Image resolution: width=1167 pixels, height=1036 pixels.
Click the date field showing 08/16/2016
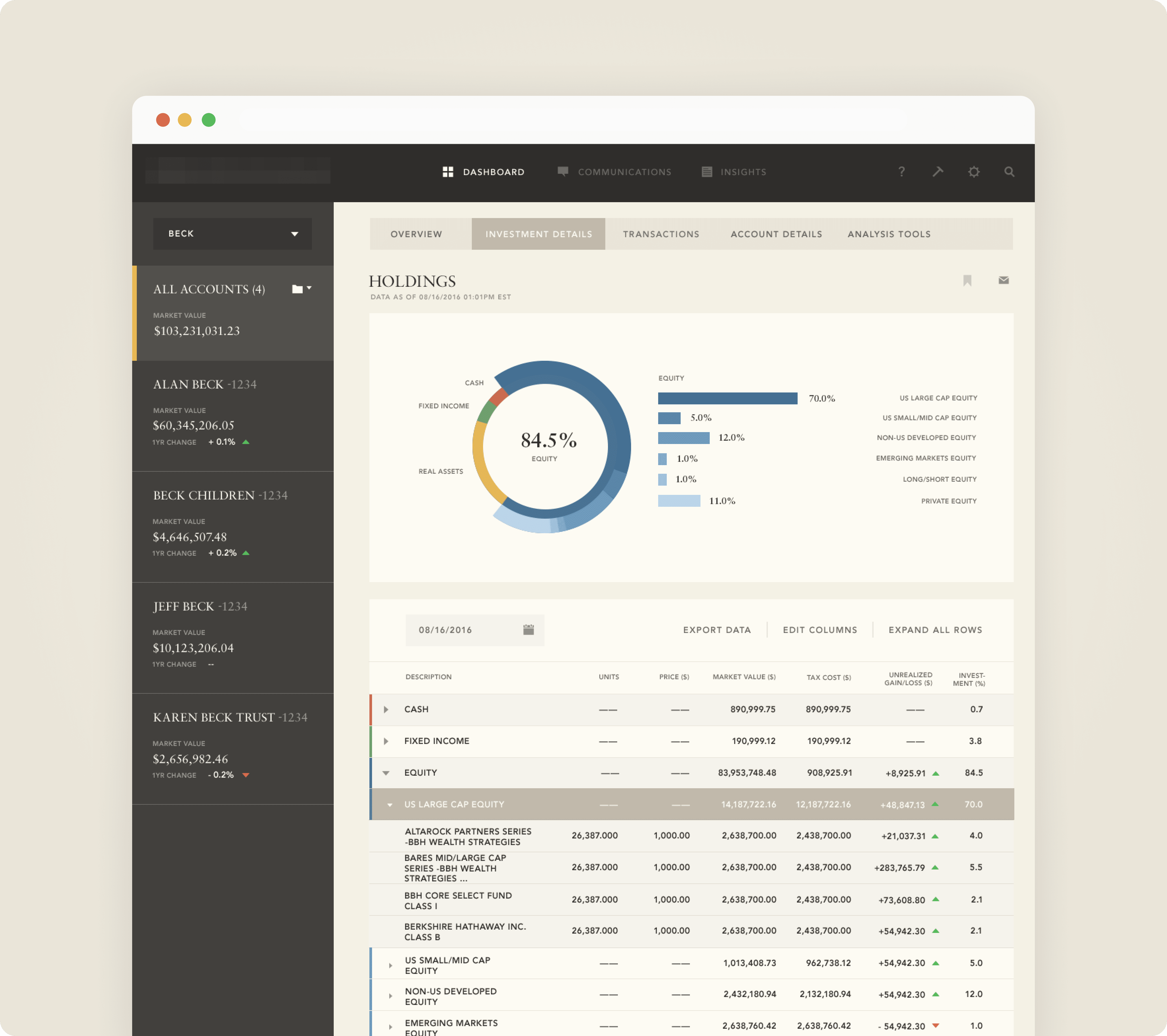[x=475, y=630]
